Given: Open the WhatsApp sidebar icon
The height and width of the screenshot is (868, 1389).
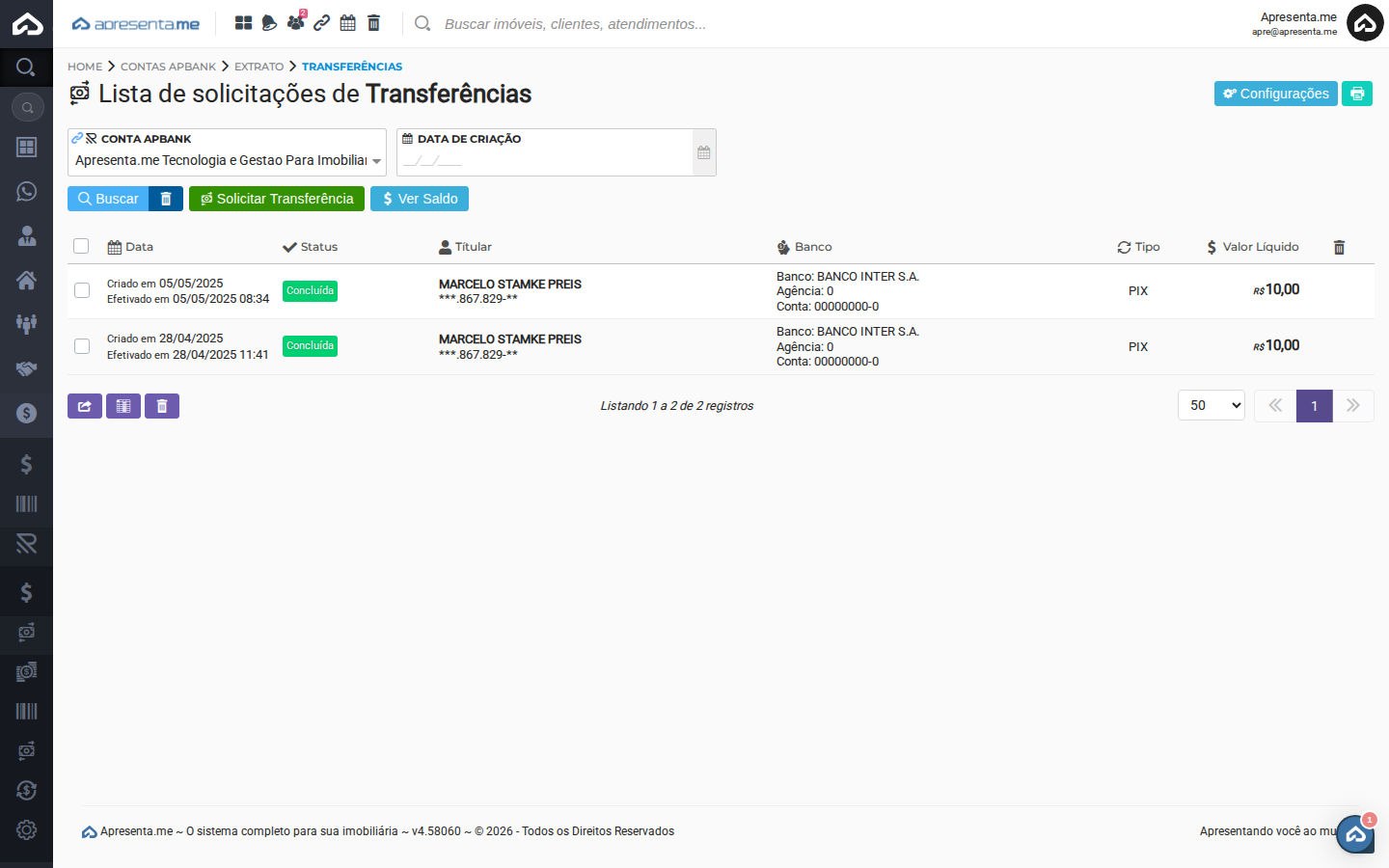Looking at the screenshot, I should [26, 191].
